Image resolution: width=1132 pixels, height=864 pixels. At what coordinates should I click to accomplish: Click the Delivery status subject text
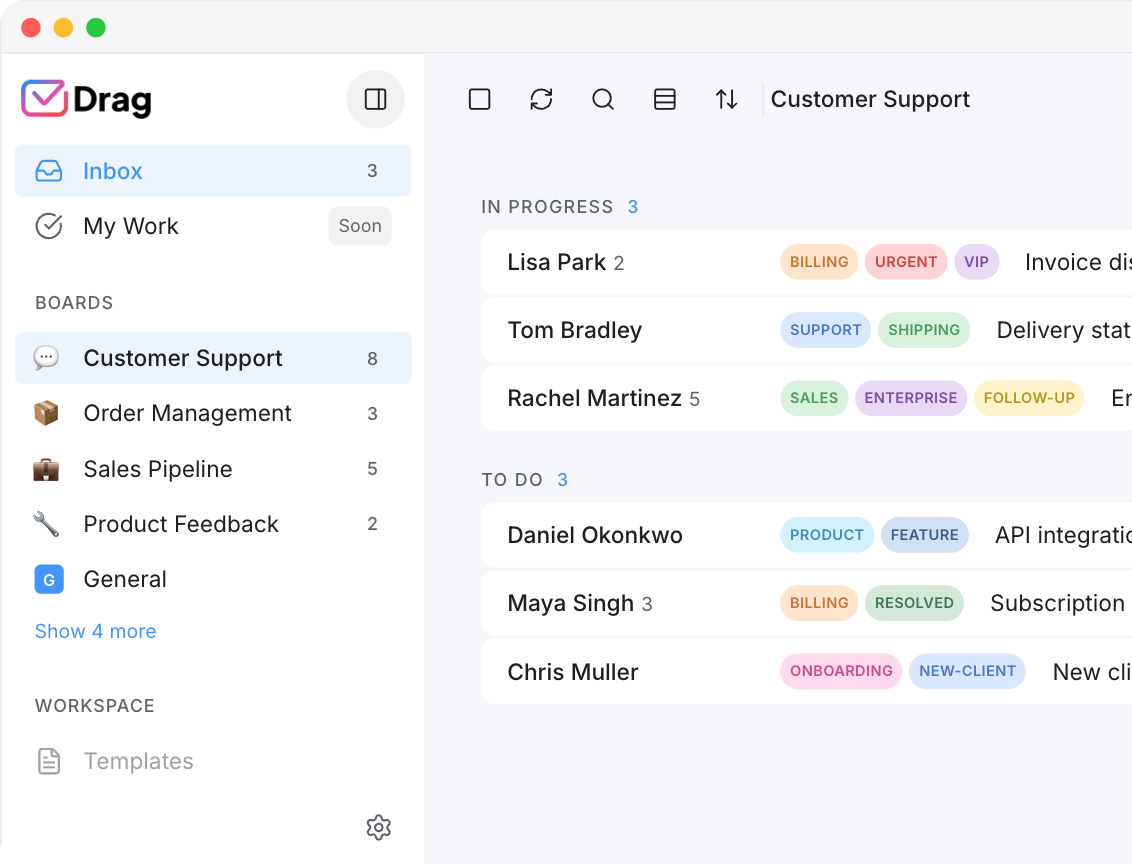click(1064, 330)
